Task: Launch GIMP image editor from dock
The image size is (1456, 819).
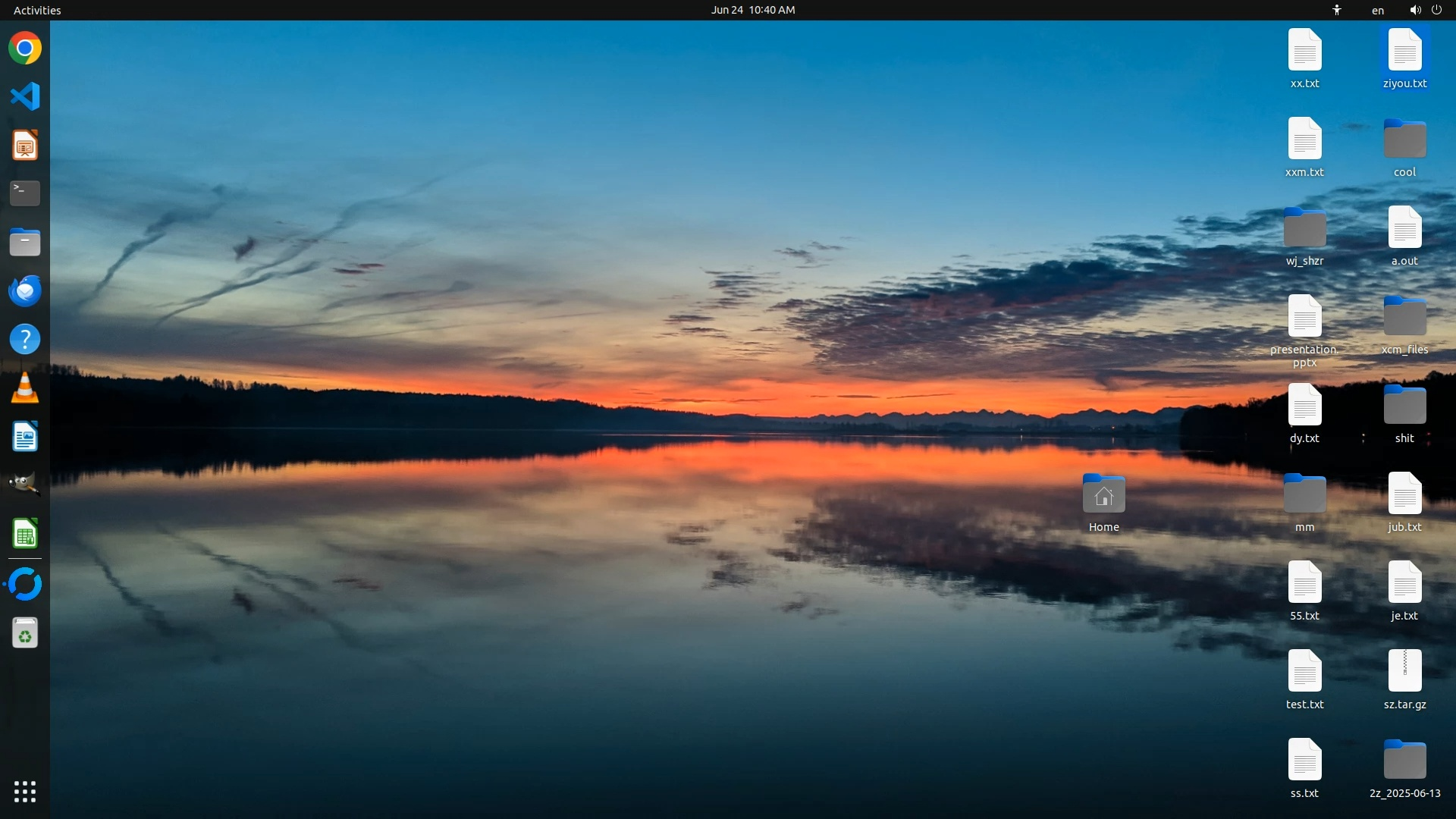Action: (25, 485)
